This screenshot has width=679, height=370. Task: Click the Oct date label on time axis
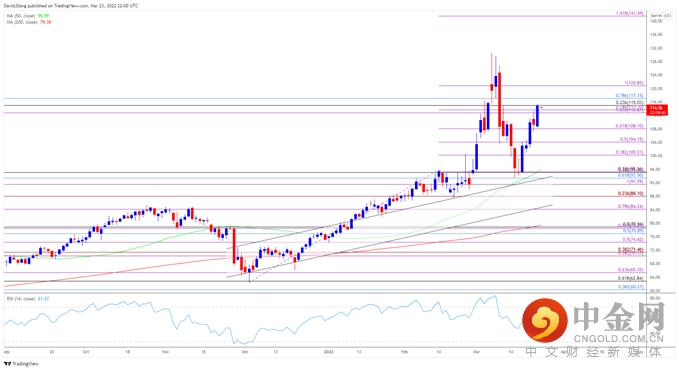coord(85,352)
